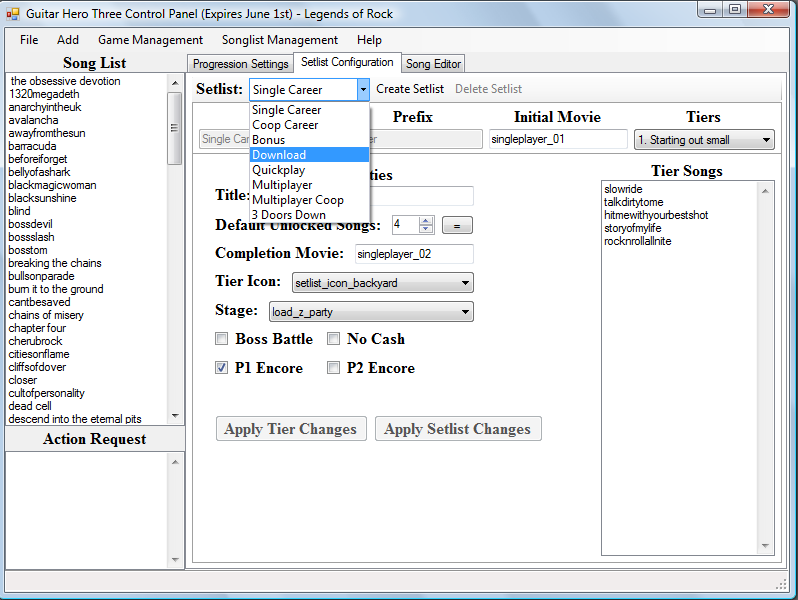
Task: Select 'the obsessive devotion' in Song List
Action: click(65, 81)
